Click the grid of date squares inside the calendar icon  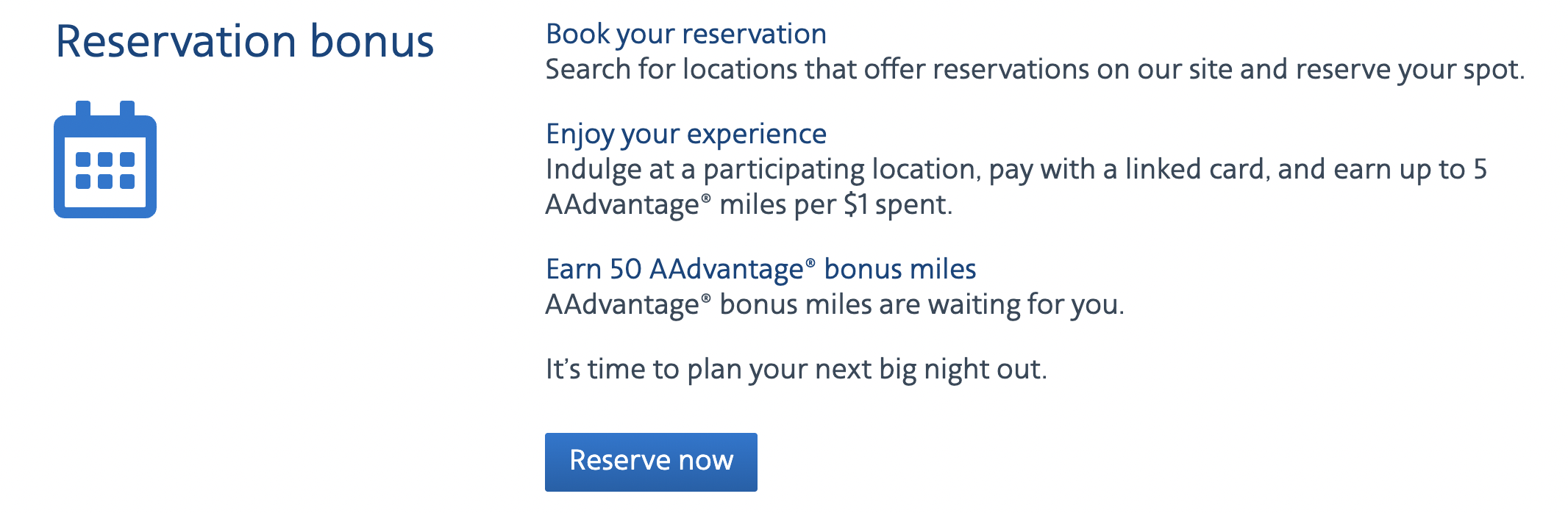[105, 171]
